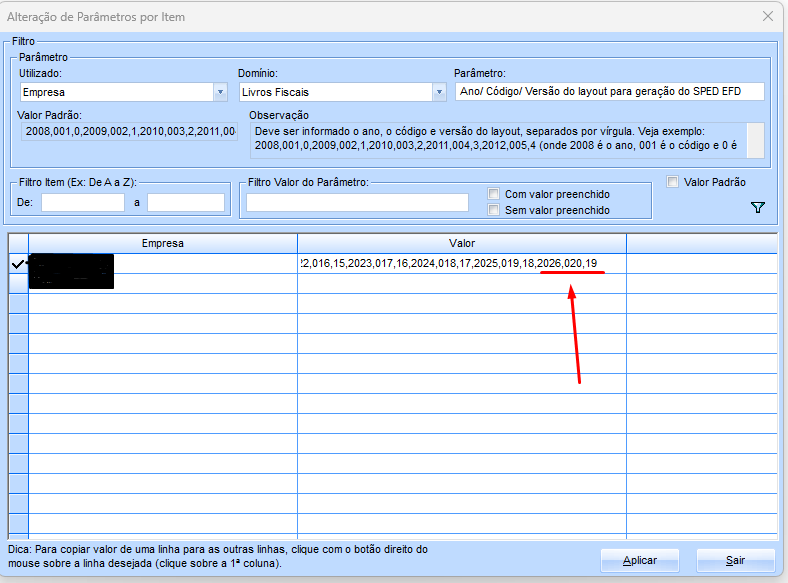The height and width of the screenshot is (583, 788).
Task: Select the second row's empty marker cell
Action: (18, 284)
